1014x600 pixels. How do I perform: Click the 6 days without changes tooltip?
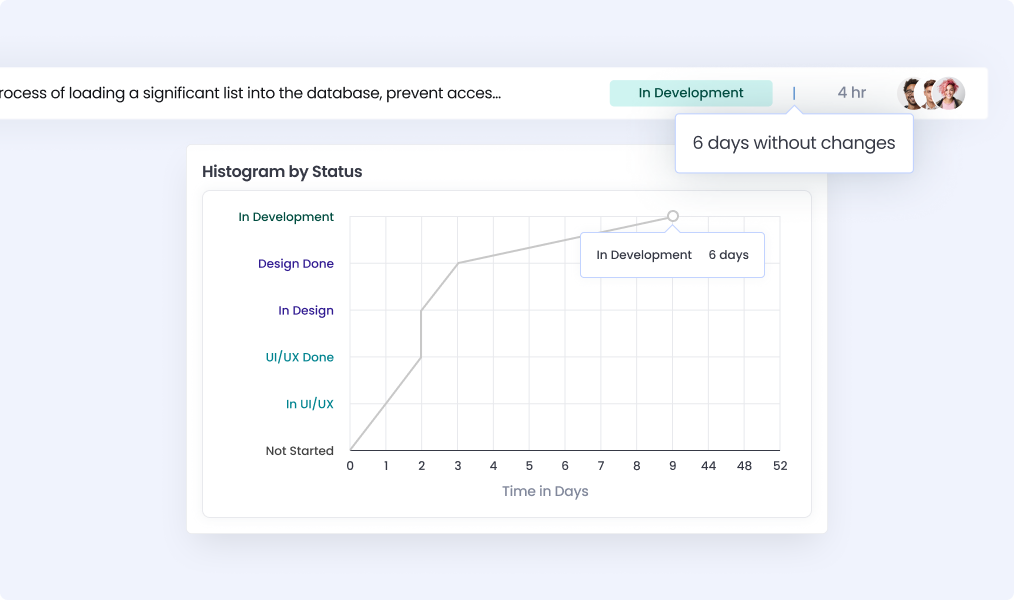[794, 143]
